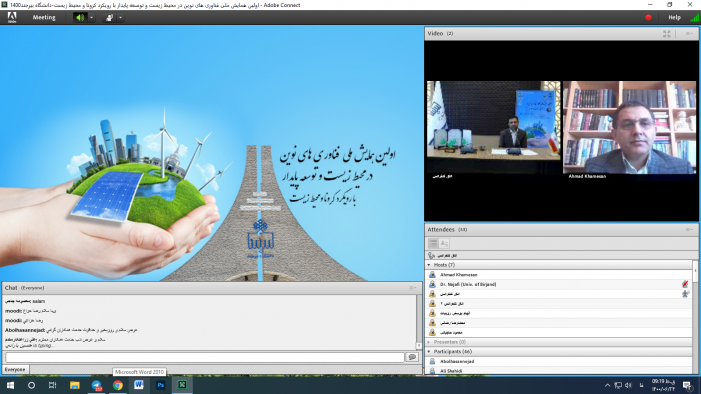
Task: Click the host avatar icon beside Ahmad Khamesan
Action: coord(432,275)
